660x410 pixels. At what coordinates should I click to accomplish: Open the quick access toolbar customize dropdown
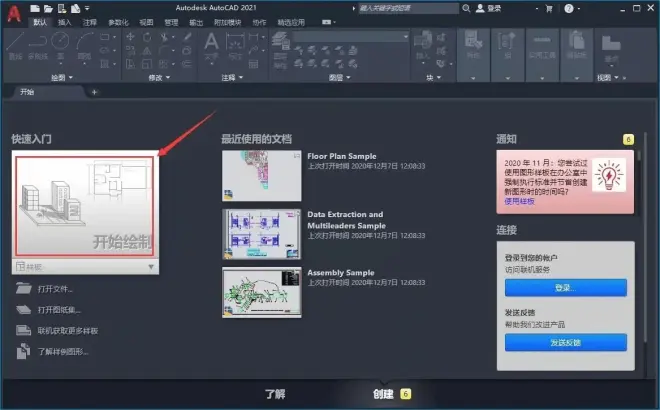pyautogui.click(x=87, y=8)
